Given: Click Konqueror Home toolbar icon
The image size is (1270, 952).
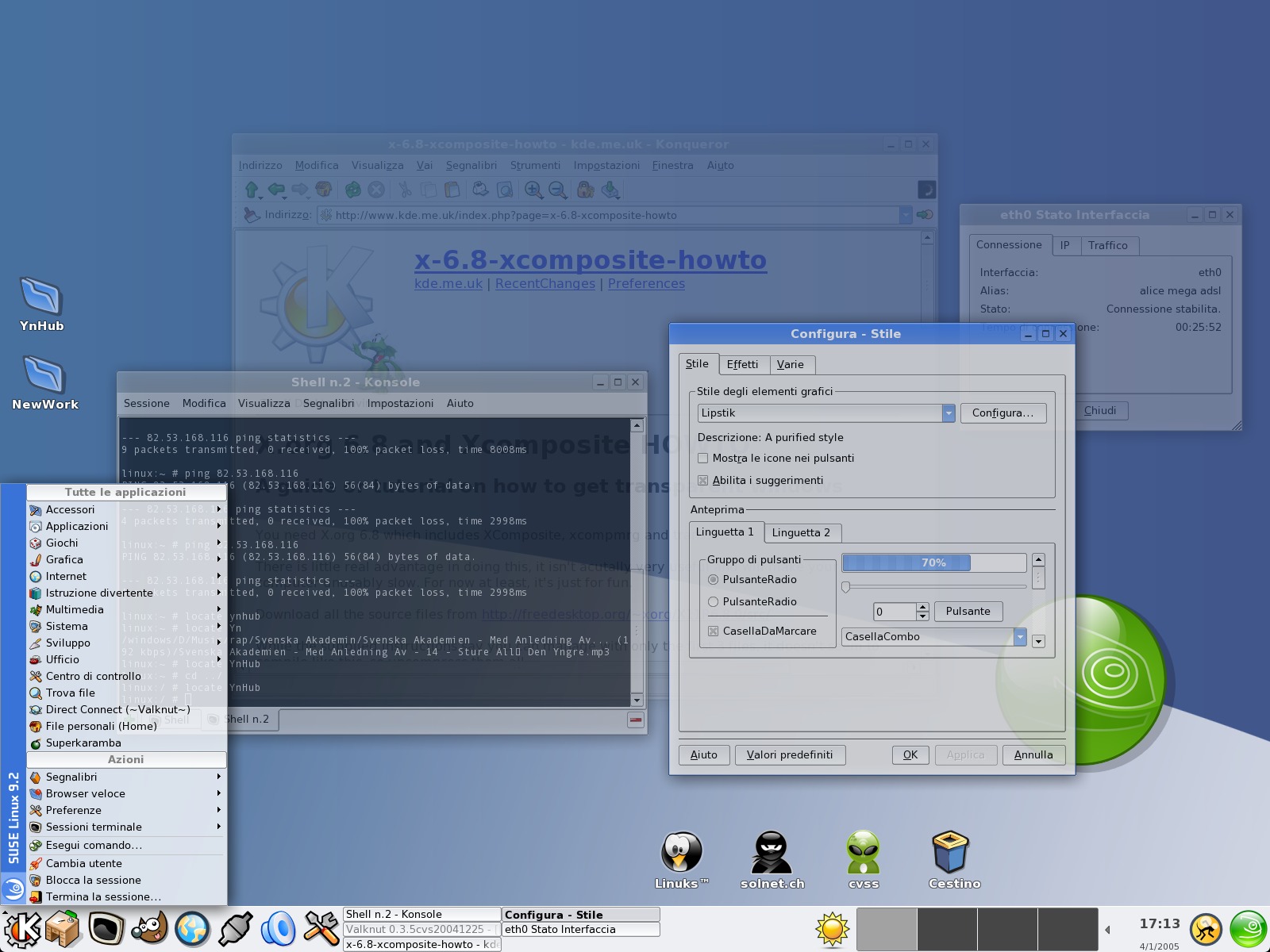Looking at the screenshot, I should click(x=323, y=190).
